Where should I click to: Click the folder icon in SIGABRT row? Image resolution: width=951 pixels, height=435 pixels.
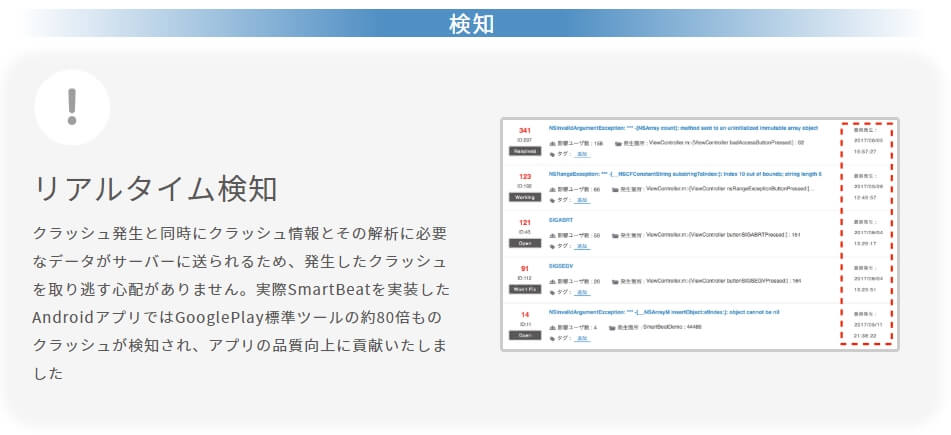tap(616, 235)
